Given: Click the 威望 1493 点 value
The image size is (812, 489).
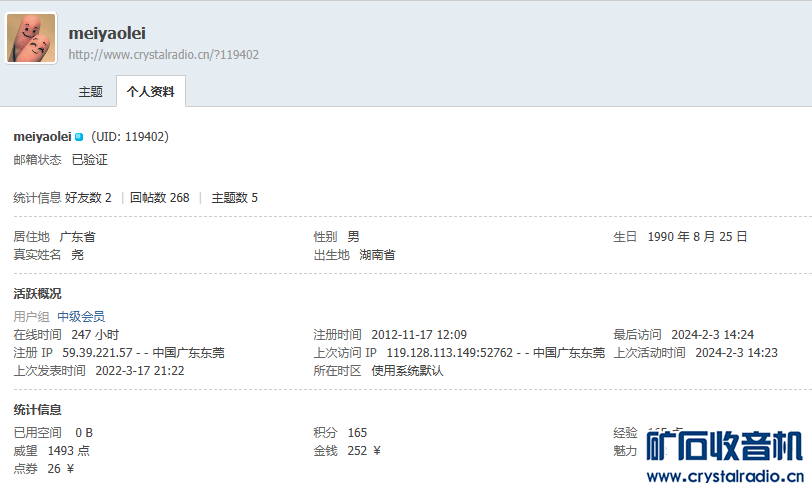Looking at the screenshot, I should [68, 451].
